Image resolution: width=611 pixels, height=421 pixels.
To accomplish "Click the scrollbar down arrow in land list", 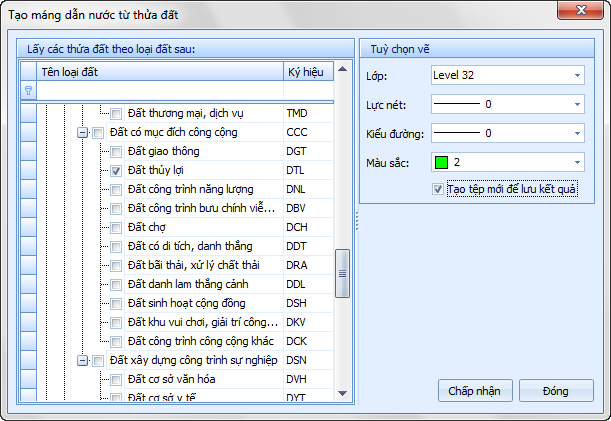I will (x=342, y=393).
